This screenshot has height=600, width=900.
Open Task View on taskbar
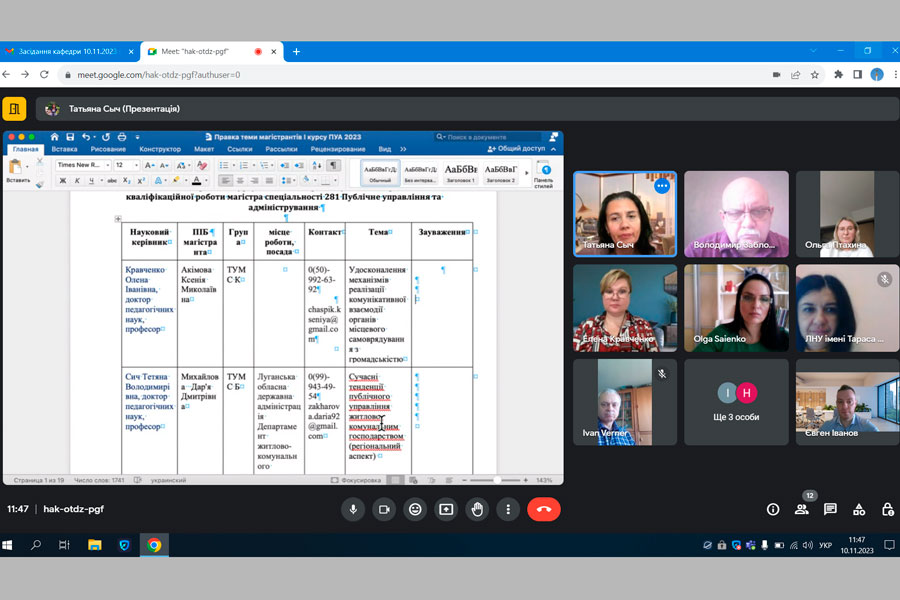click(x=64, y=545)
